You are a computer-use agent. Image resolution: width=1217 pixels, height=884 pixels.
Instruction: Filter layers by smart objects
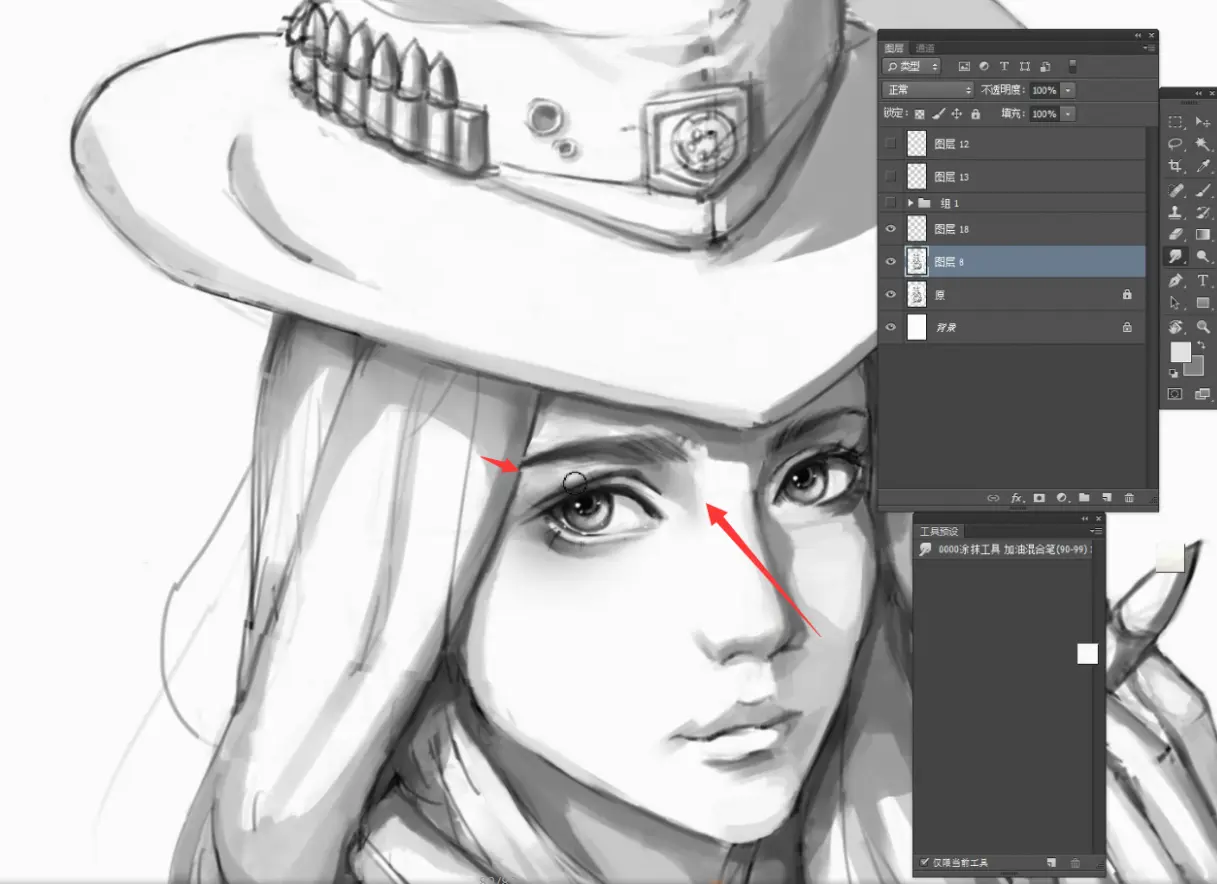click(1044, 66)
